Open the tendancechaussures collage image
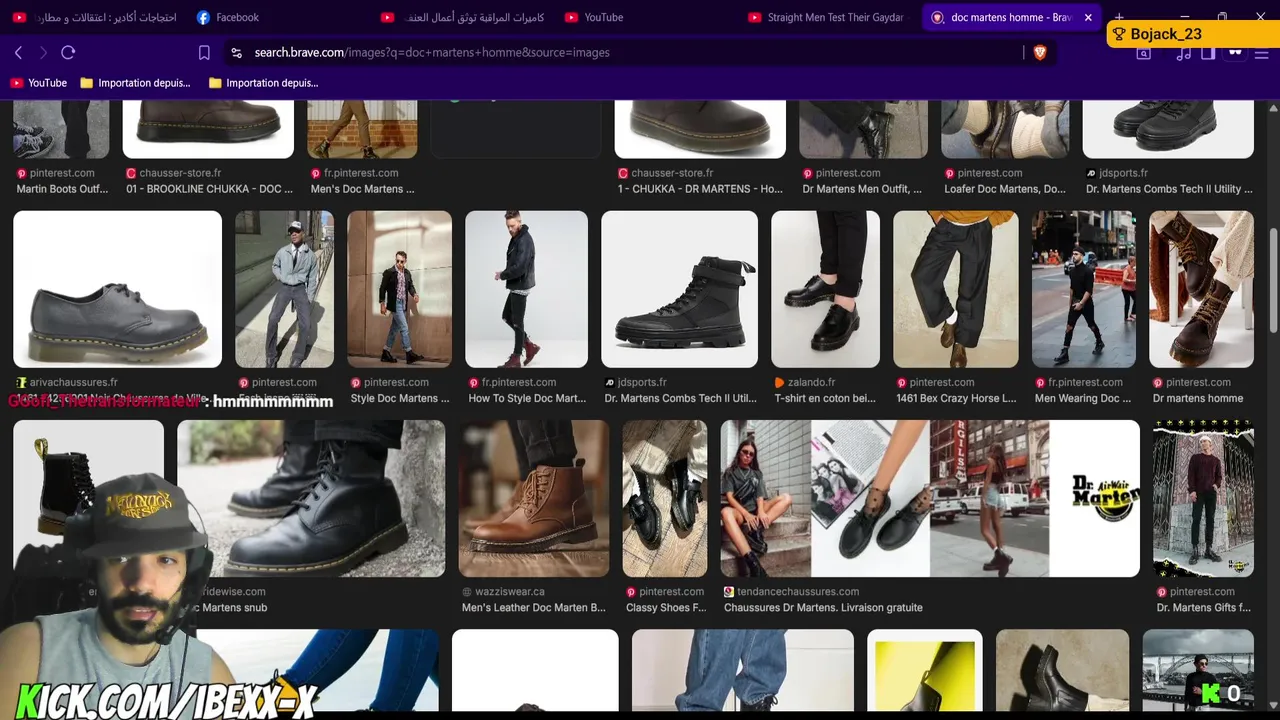Screen dimensions: 1280x720 929,498
